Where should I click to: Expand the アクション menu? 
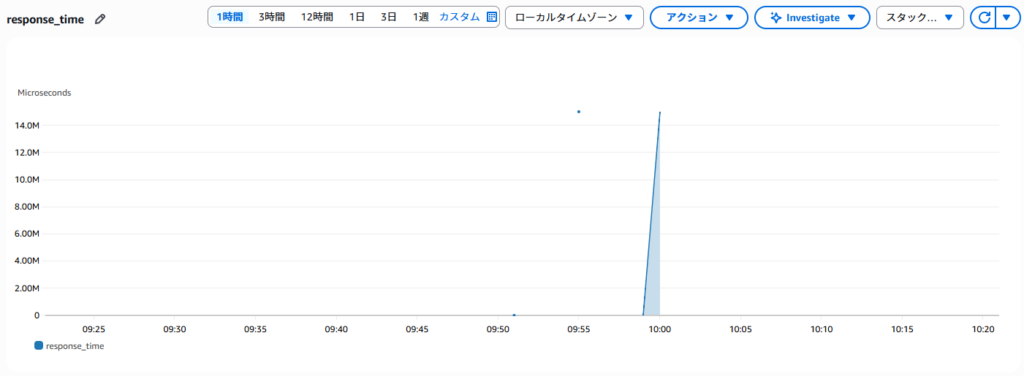[x=699, y=18]
